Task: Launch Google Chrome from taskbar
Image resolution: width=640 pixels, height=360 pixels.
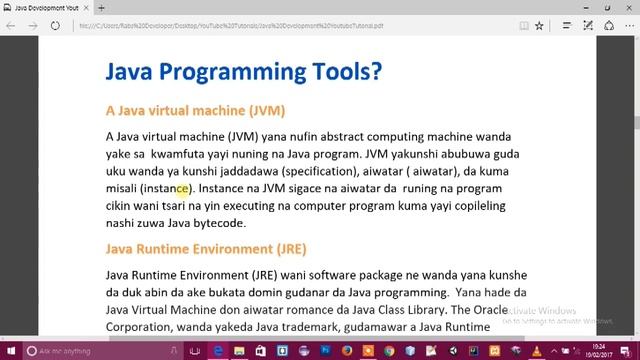Action: pos(389,351)
